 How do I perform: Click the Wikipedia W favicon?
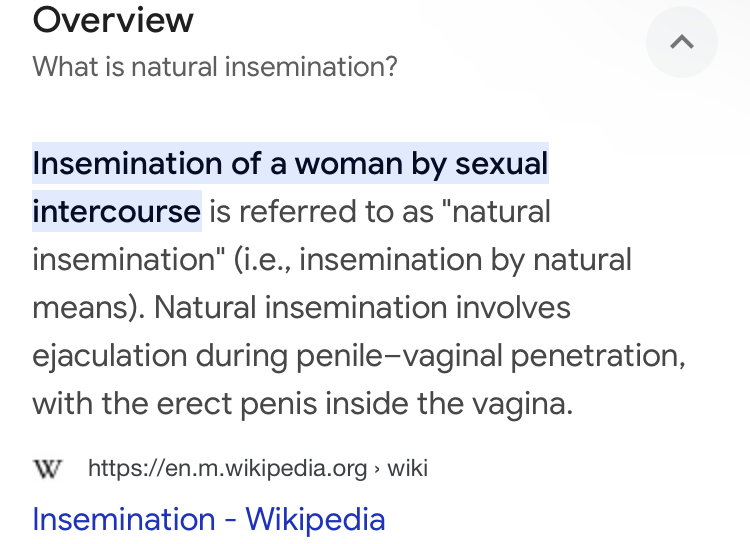click(47, 468)
